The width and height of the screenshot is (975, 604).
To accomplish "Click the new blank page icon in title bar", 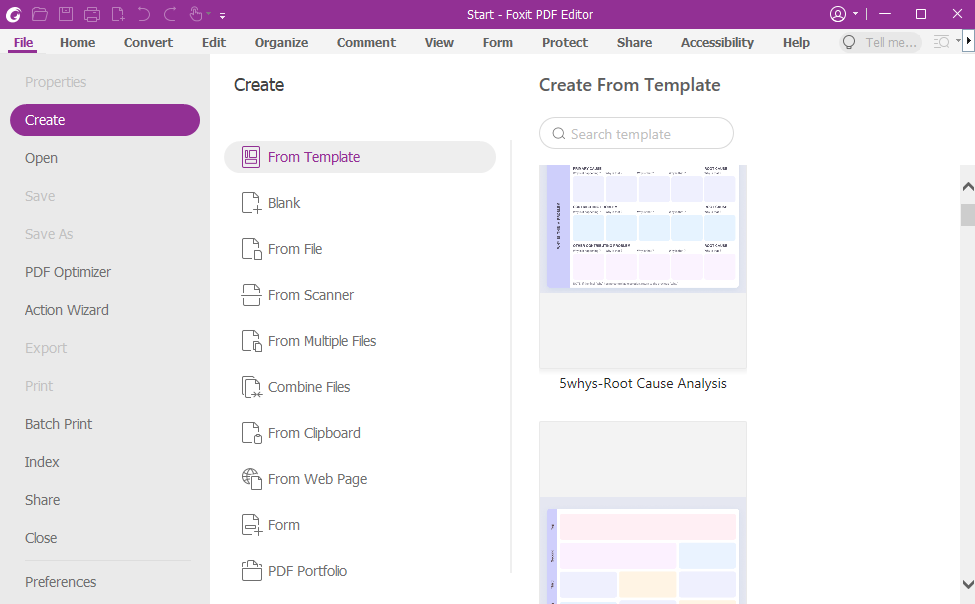I will coord(118,14).
